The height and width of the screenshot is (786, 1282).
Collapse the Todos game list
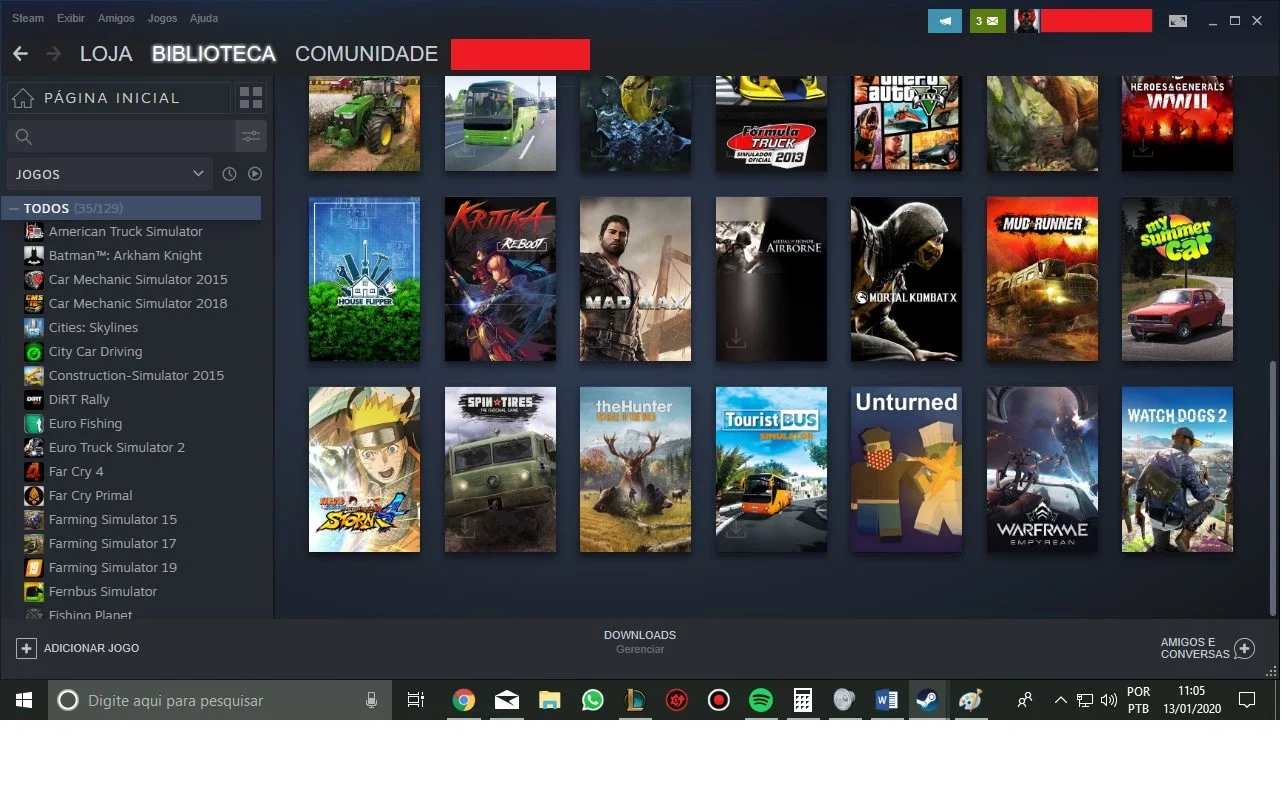point(14,208)
